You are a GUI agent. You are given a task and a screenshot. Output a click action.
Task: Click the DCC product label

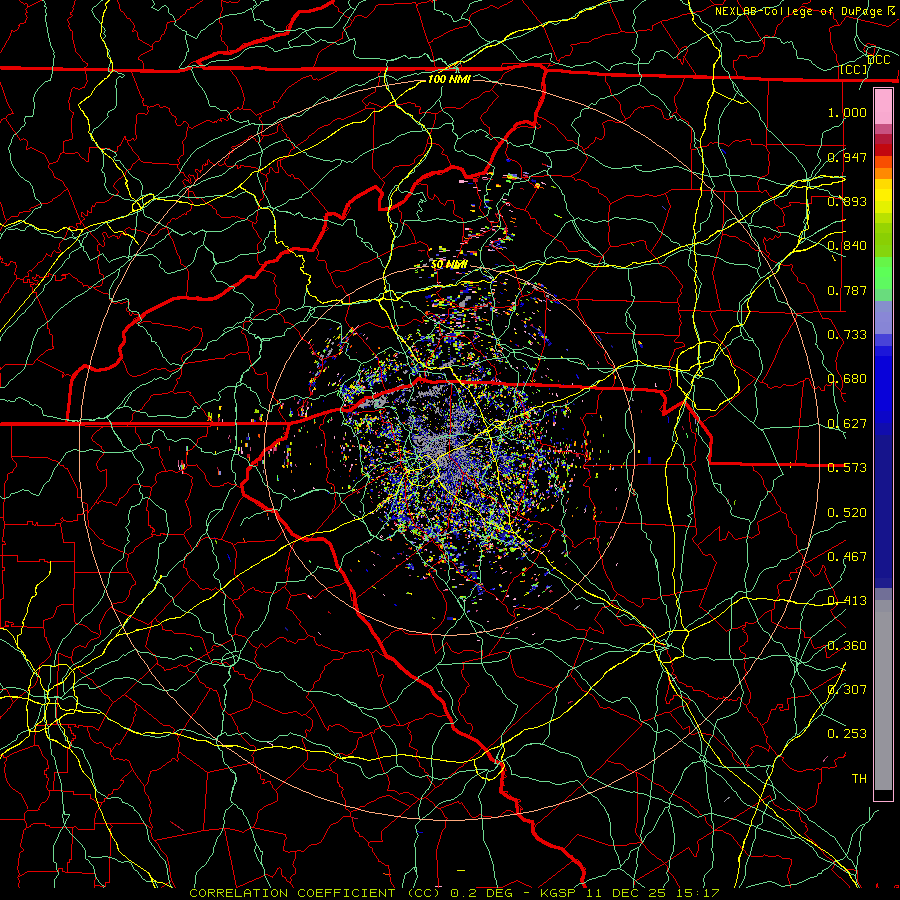pos(878,60)
